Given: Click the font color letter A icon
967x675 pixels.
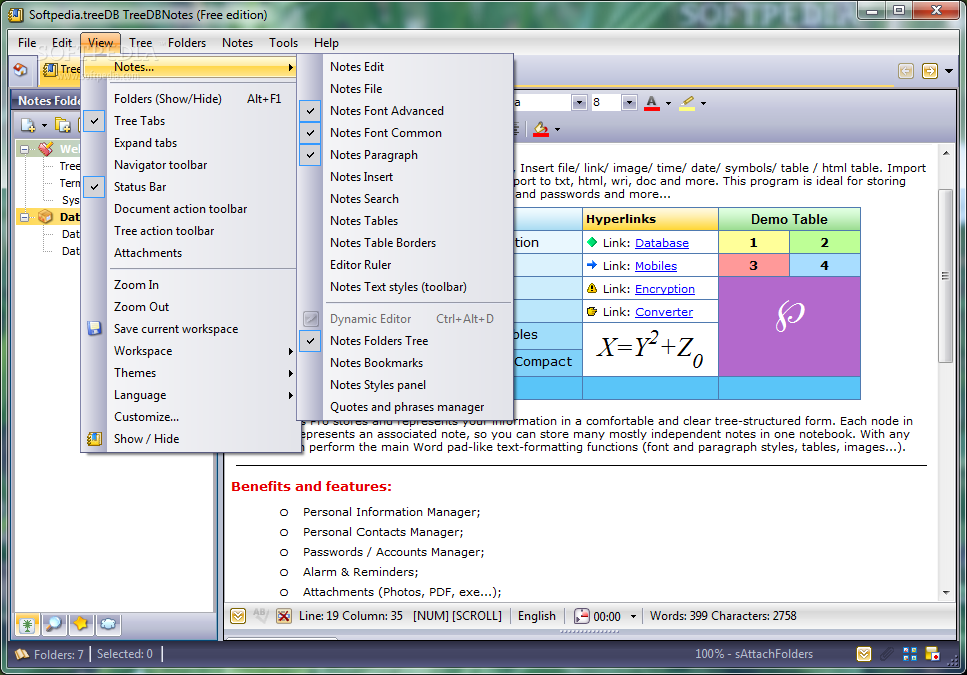Looking at the screenshot, I should click(x=651, y=101).
